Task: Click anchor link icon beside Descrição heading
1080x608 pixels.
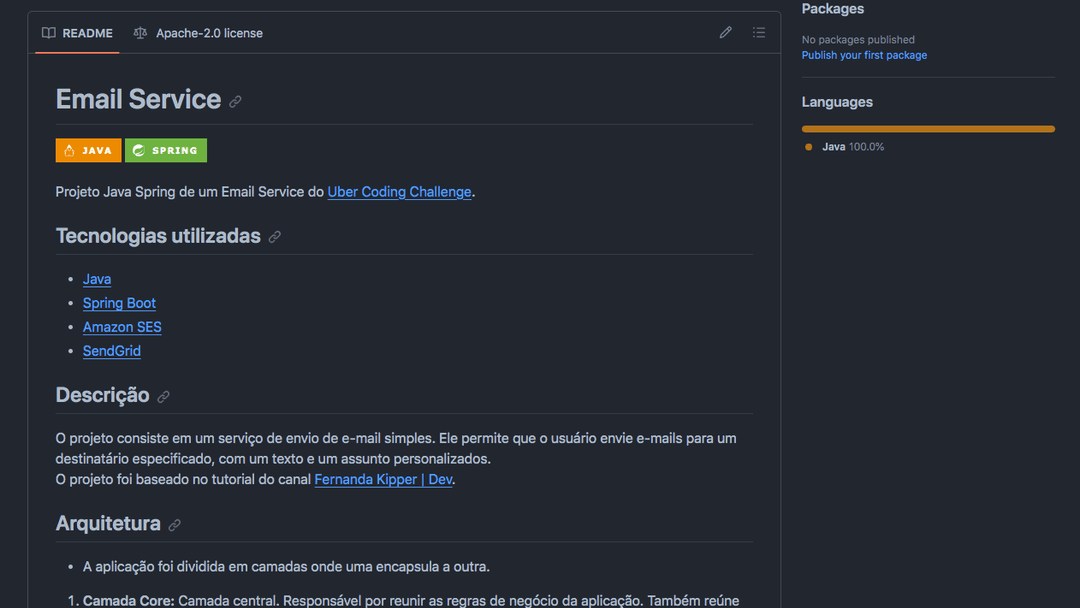Action: click(163, 397)
